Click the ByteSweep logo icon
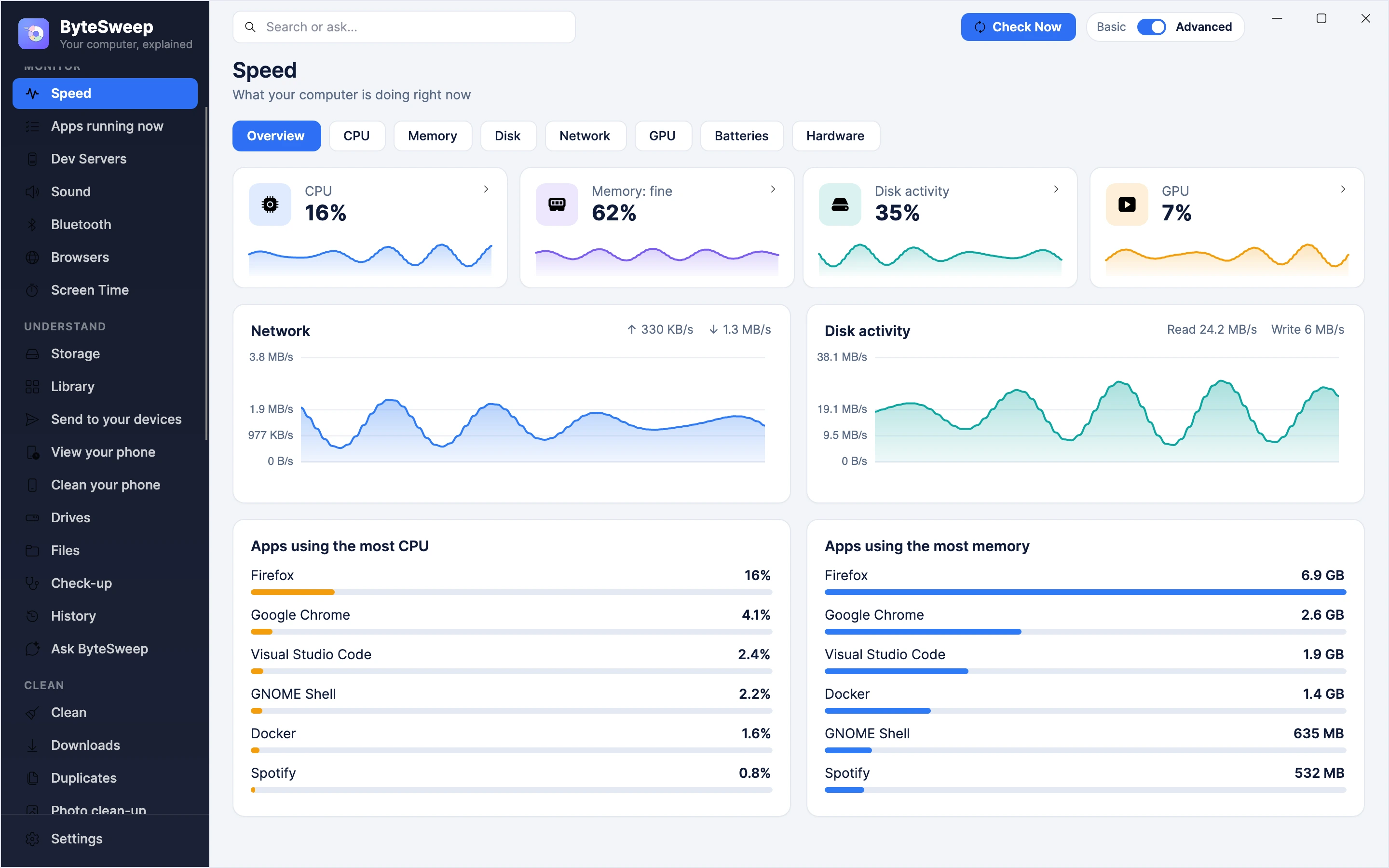Viewport: 1389px width, 868px height. (34, 34)
